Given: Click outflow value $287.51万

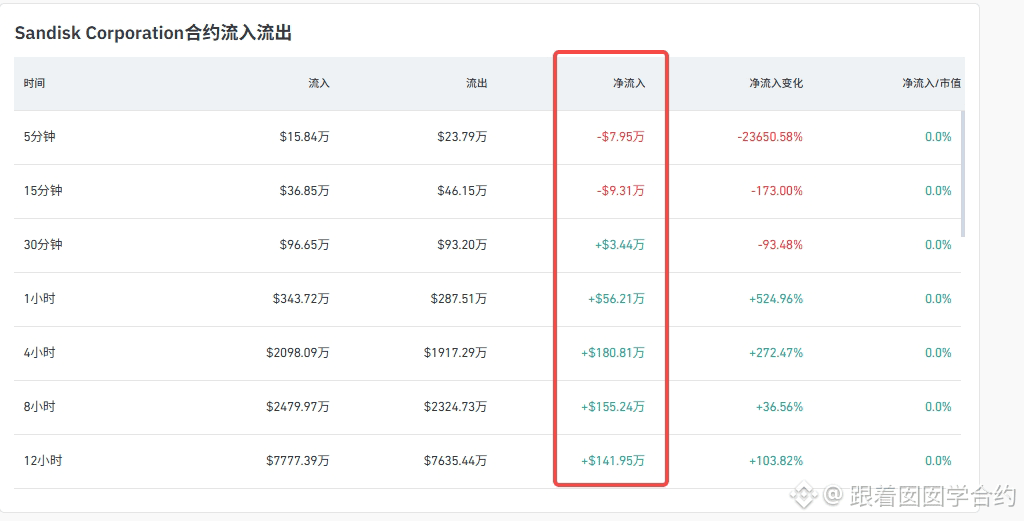Looking at the screenshot, I should click(x=458, y=299).
